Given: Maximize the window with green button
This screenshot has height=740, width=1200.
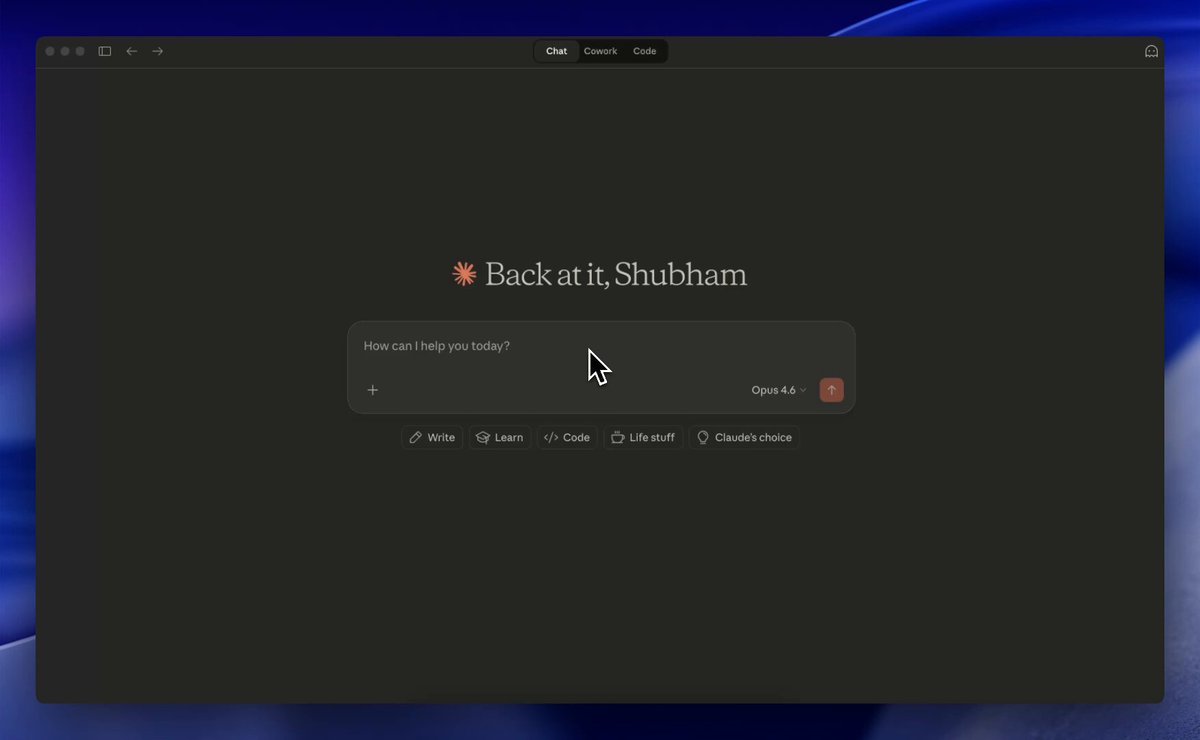Looking at the screenshot, I should pyautogui.click(x=80, y=51).
